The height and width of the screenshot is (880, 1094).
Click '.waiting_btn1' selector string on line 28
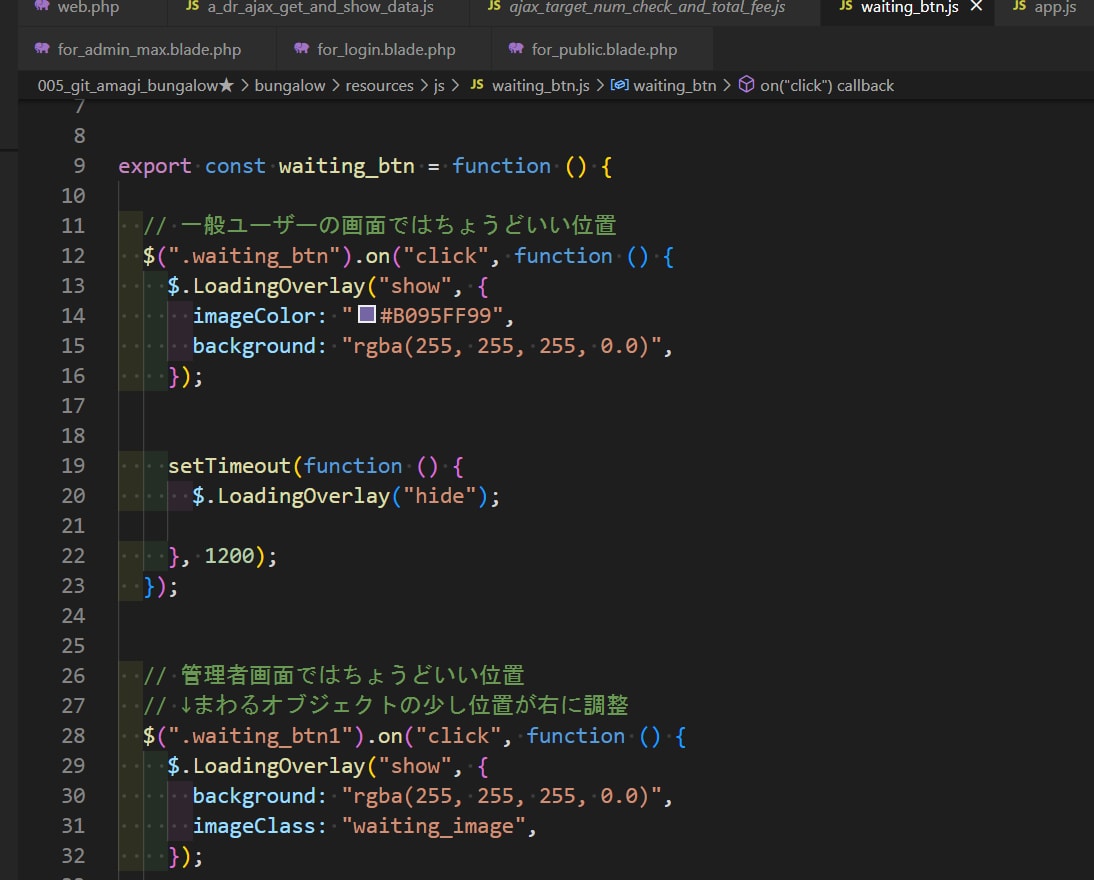[x=260, y=736]
